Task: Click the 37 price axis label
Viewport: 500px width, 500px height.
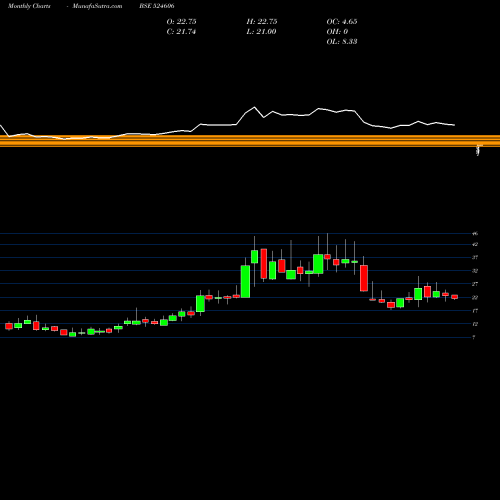Action: pos(475,257)
